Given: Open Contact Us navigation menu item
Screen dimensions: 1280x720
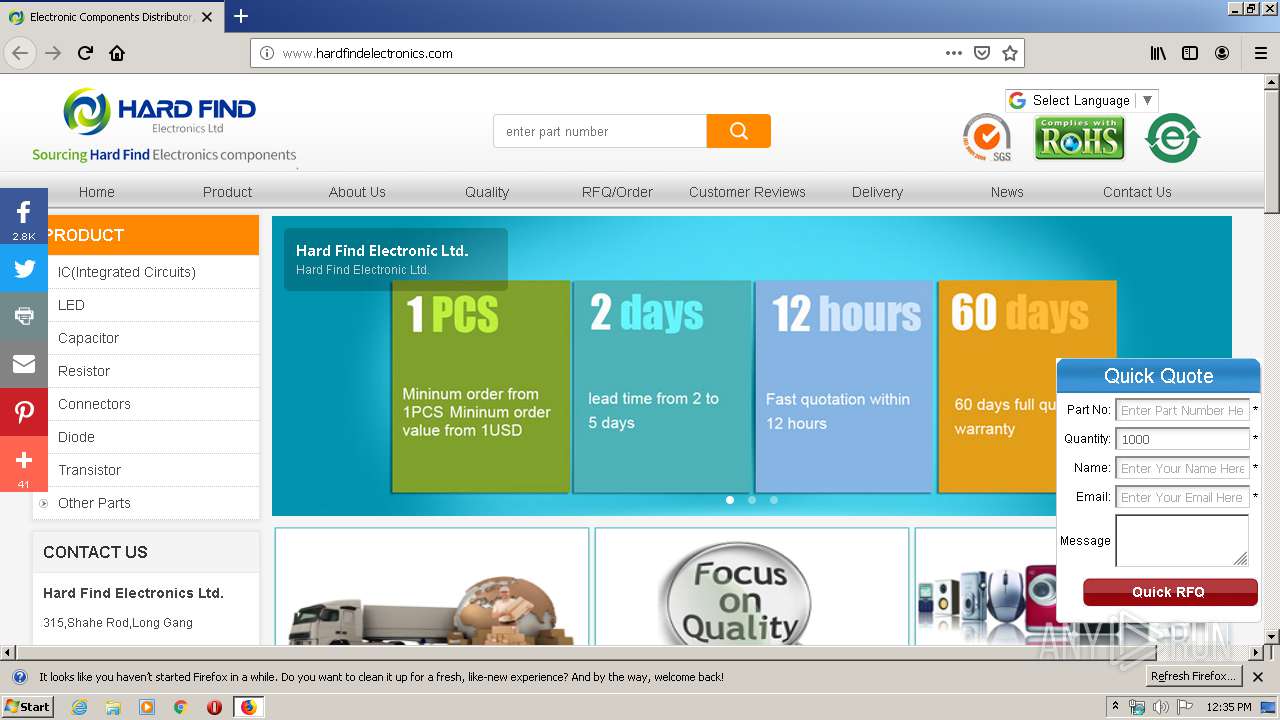Looking at the screenshot, I should tap(1137, 192).
